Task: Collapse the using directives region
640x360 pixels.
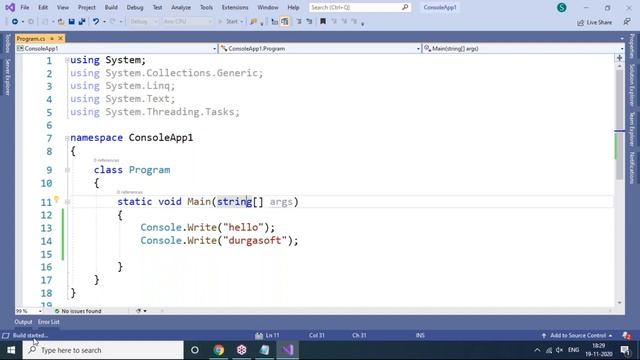Action: tap(67, 60)
